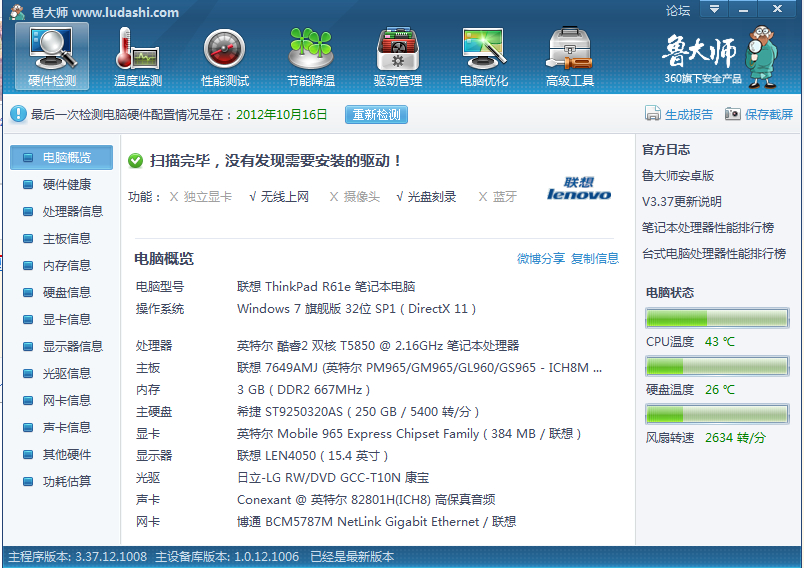
Task: Click 已经是最新版本 in status bar
Action: pos(352,557)
